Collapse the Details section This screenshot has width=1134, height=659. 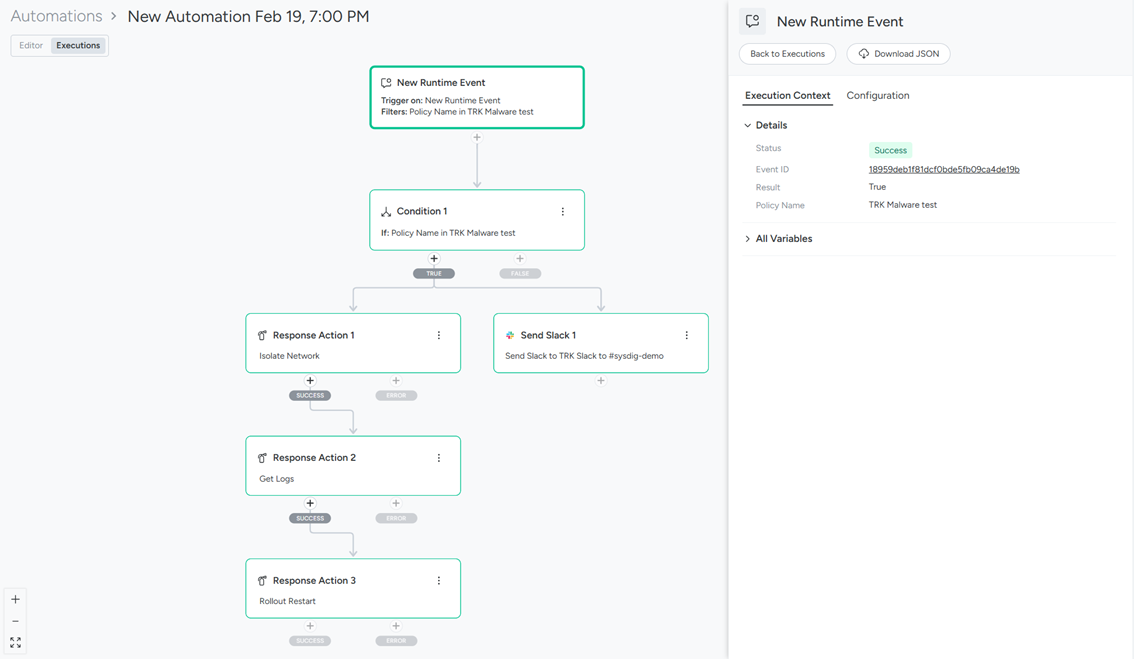(748, 126)
